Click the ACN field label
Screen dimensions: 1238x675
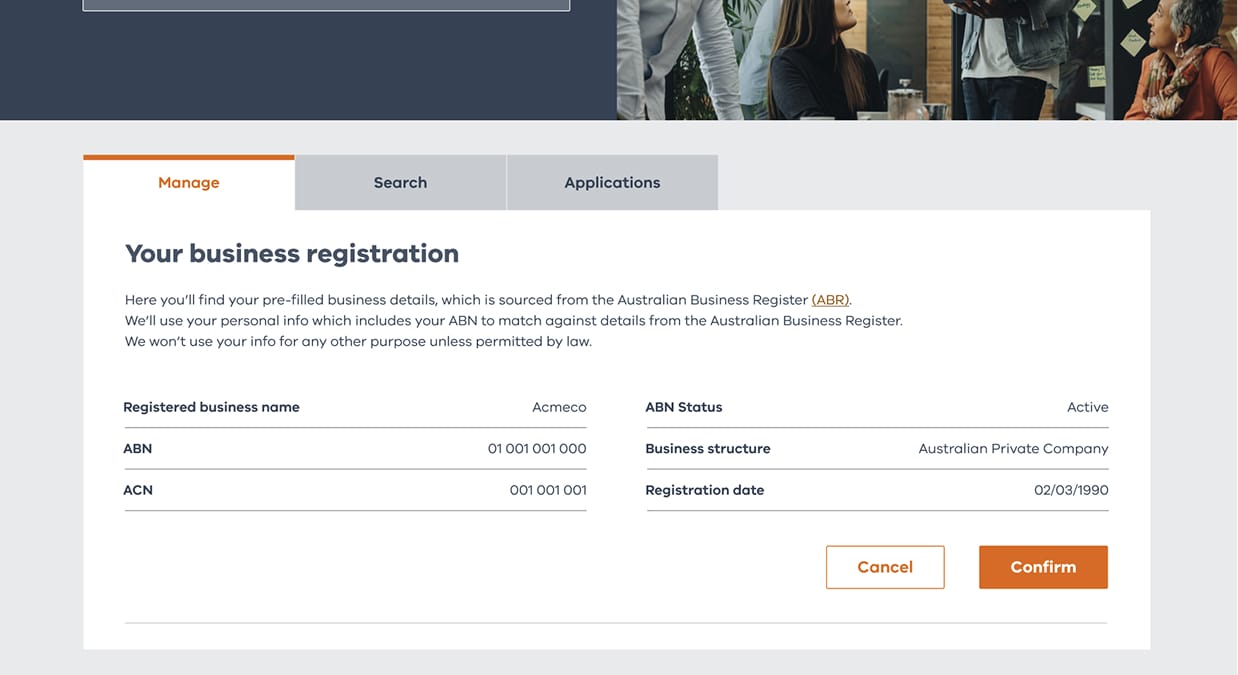[138, 490]
